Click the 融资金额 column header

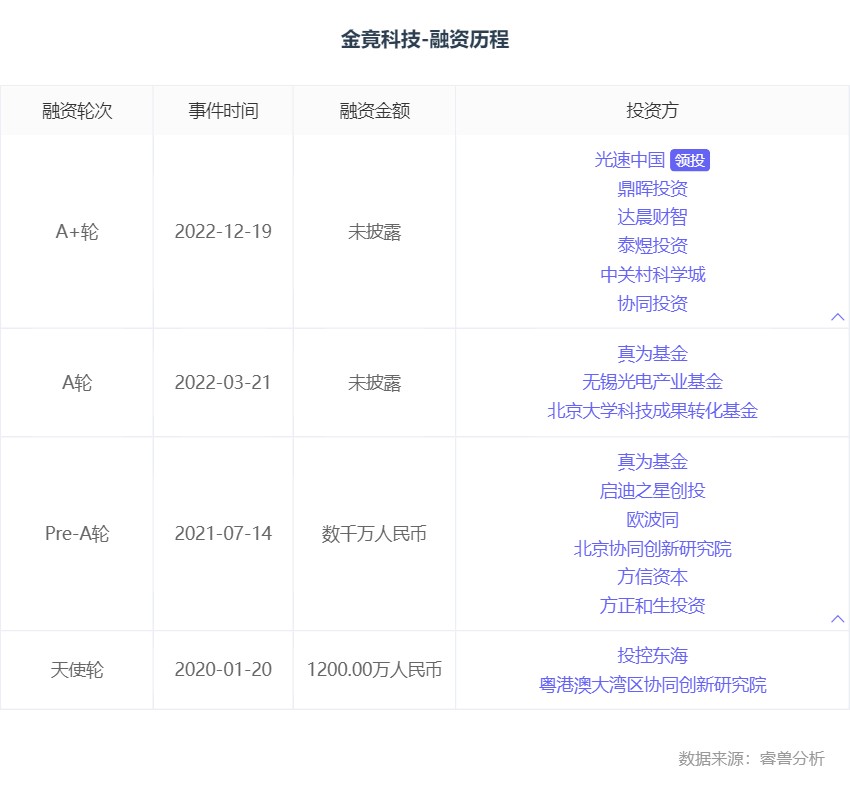click(375, 111)
